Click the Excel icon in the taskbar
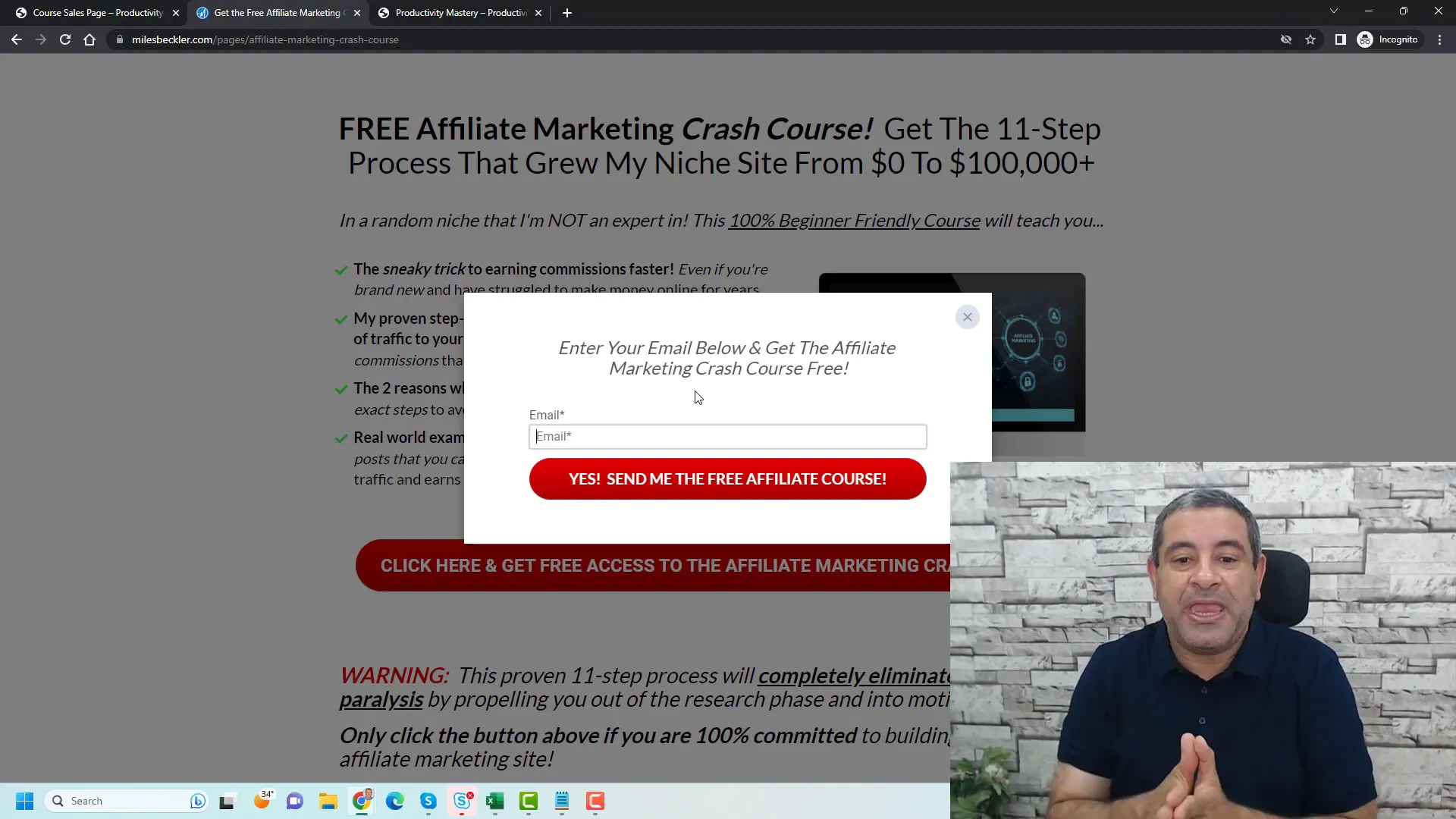The height and width of the screenshot is (819, 1456). pyautogui.click(x=497, y=800)
